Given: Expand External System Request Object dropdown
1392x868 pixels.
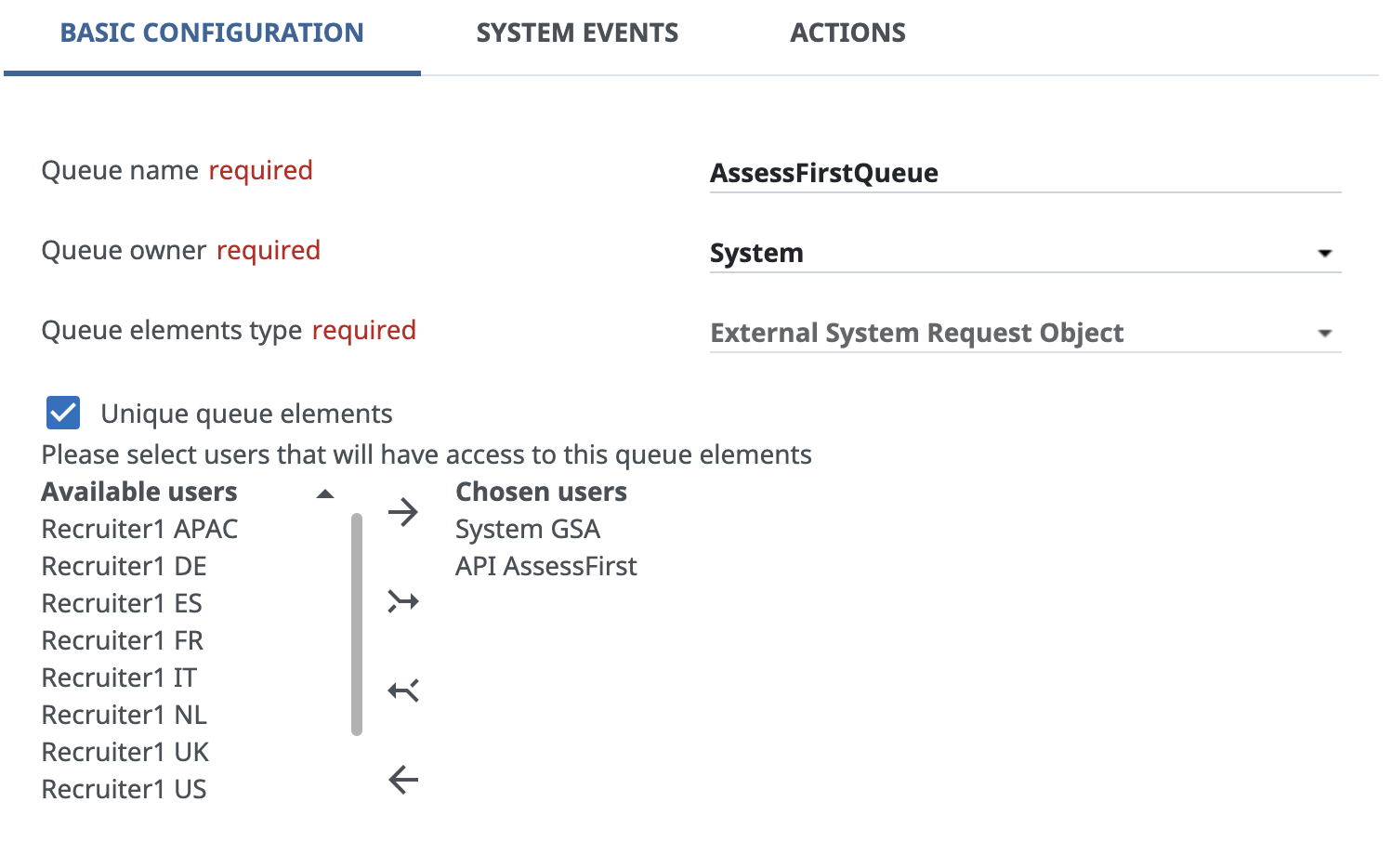Looking at the screenshot, I should pyautogui.click(x=1024, y=333).
